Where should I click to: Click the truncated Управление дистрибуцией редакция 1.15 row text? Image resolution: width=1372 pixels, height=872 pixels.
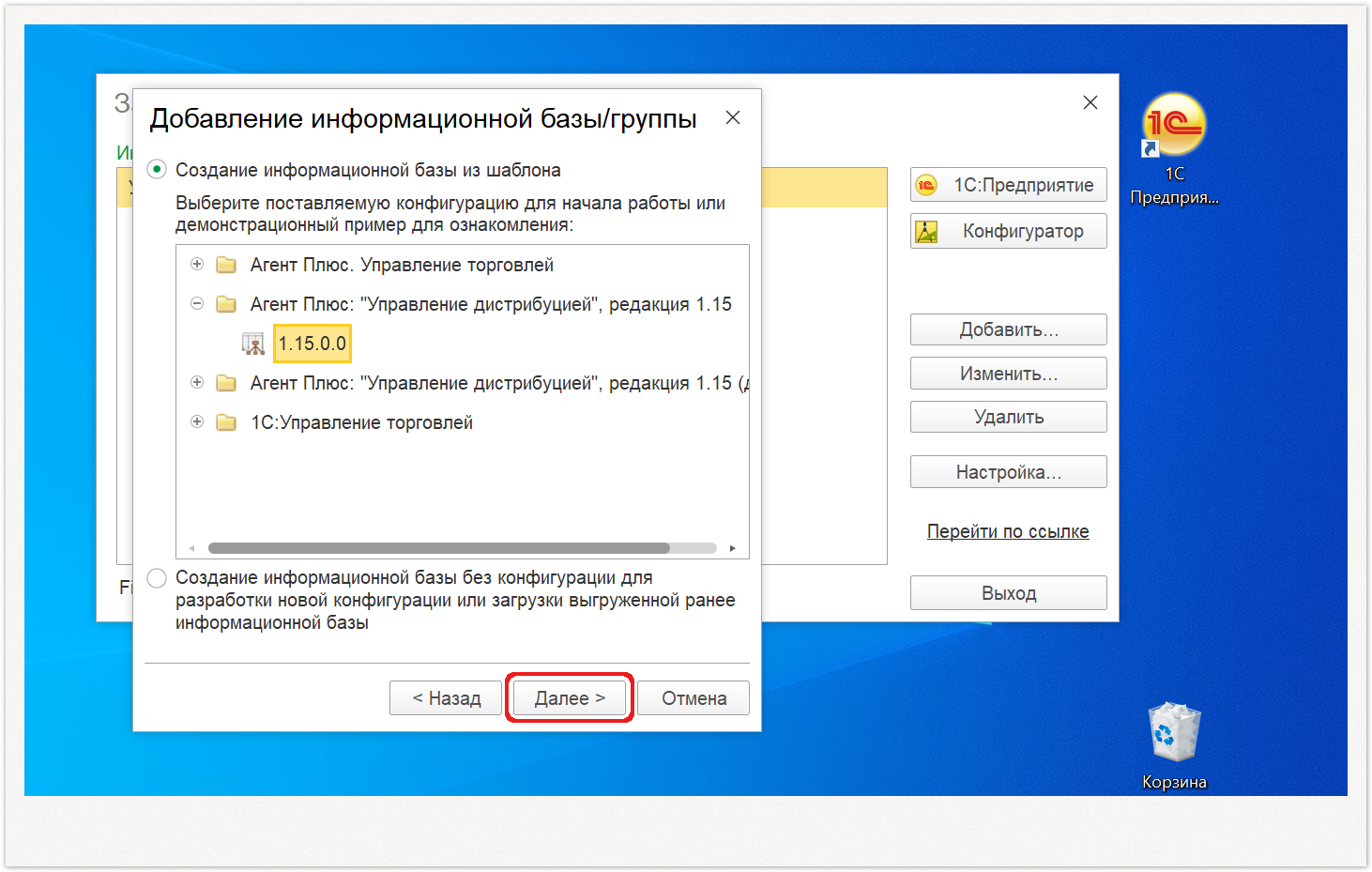pos(499,383)
